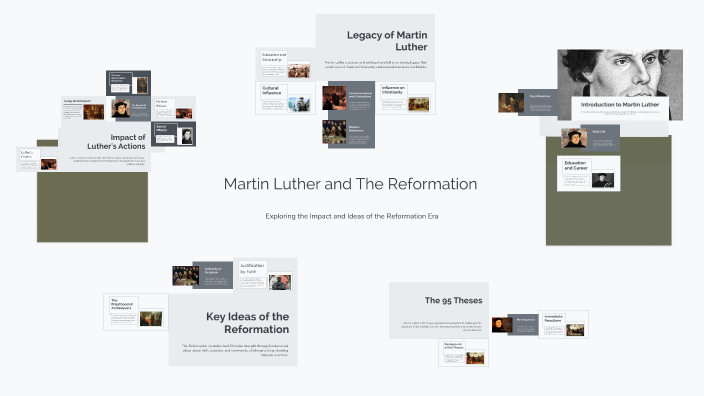Click the main title 'Martin Luther and The Reformation'
The height and width of the screenshot is (396, 704).
tap(350, 184)
